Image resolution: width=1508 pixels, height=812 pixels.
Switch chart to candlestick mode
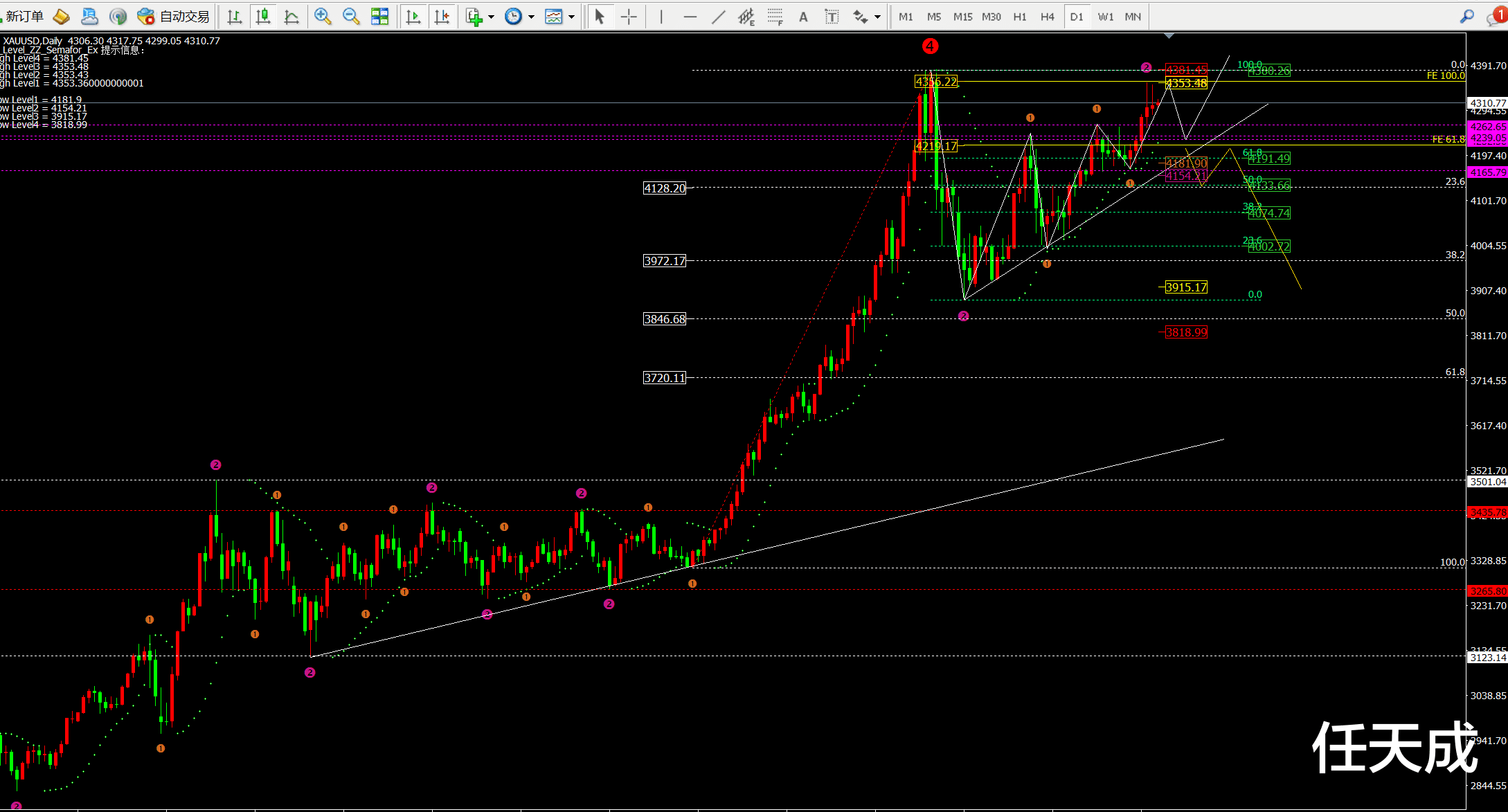tap(263, 16)
